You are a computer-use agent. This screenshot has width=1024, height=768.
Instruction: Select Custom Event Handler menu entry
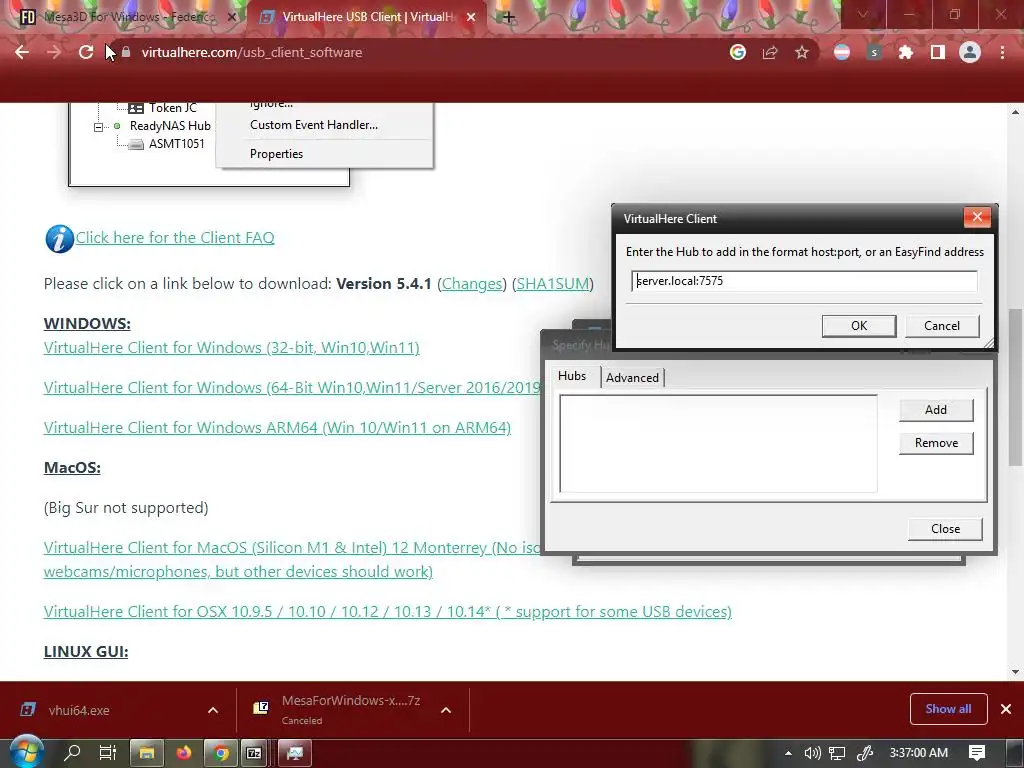point(313,125)
